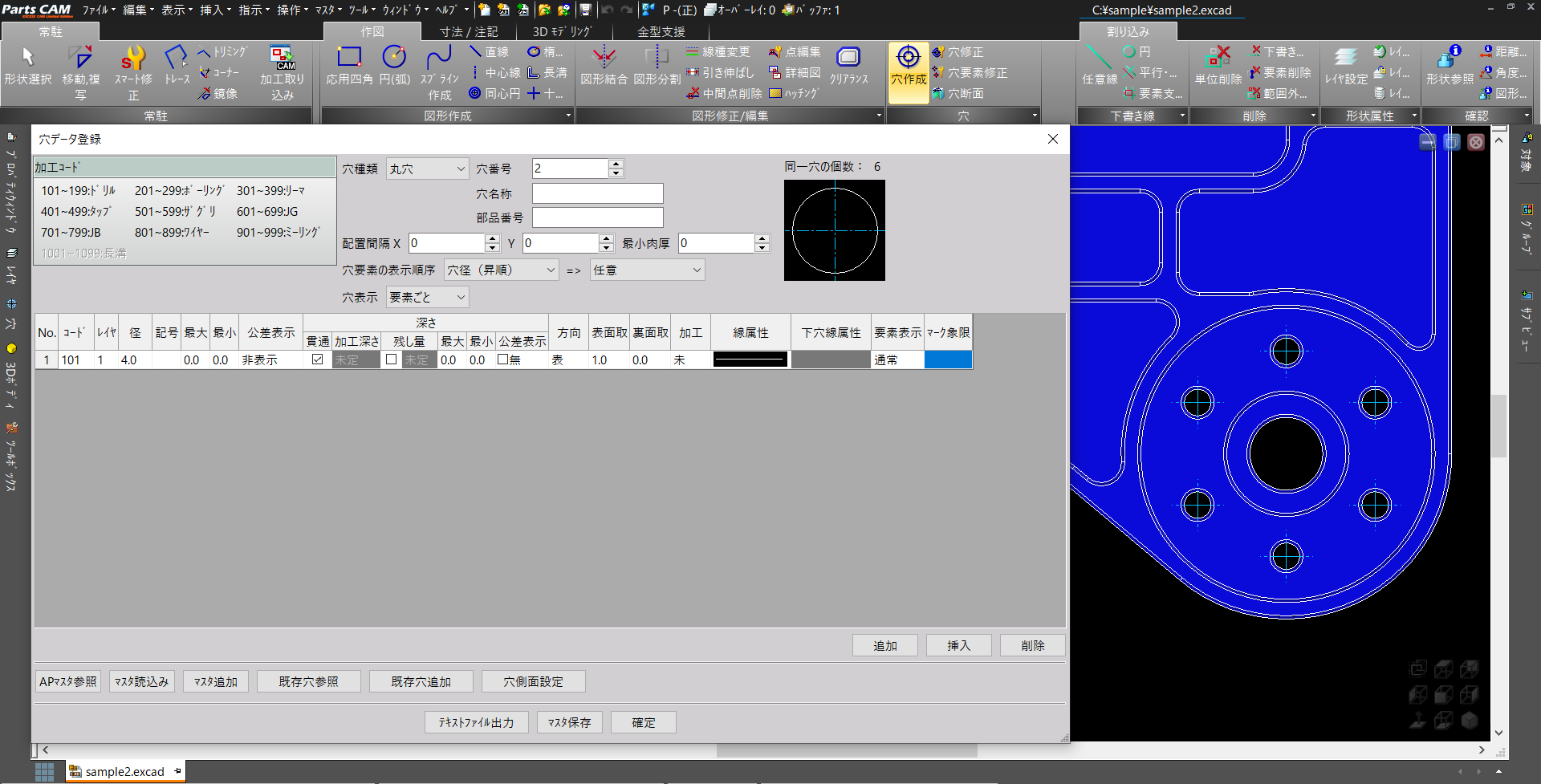Toggle the depth 公差表示 無 checkbox

[x=502, y=360]
